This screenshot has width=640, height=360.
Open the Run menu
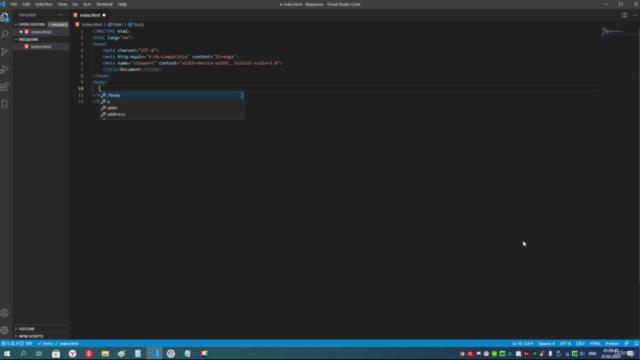[x=87, y=4]
